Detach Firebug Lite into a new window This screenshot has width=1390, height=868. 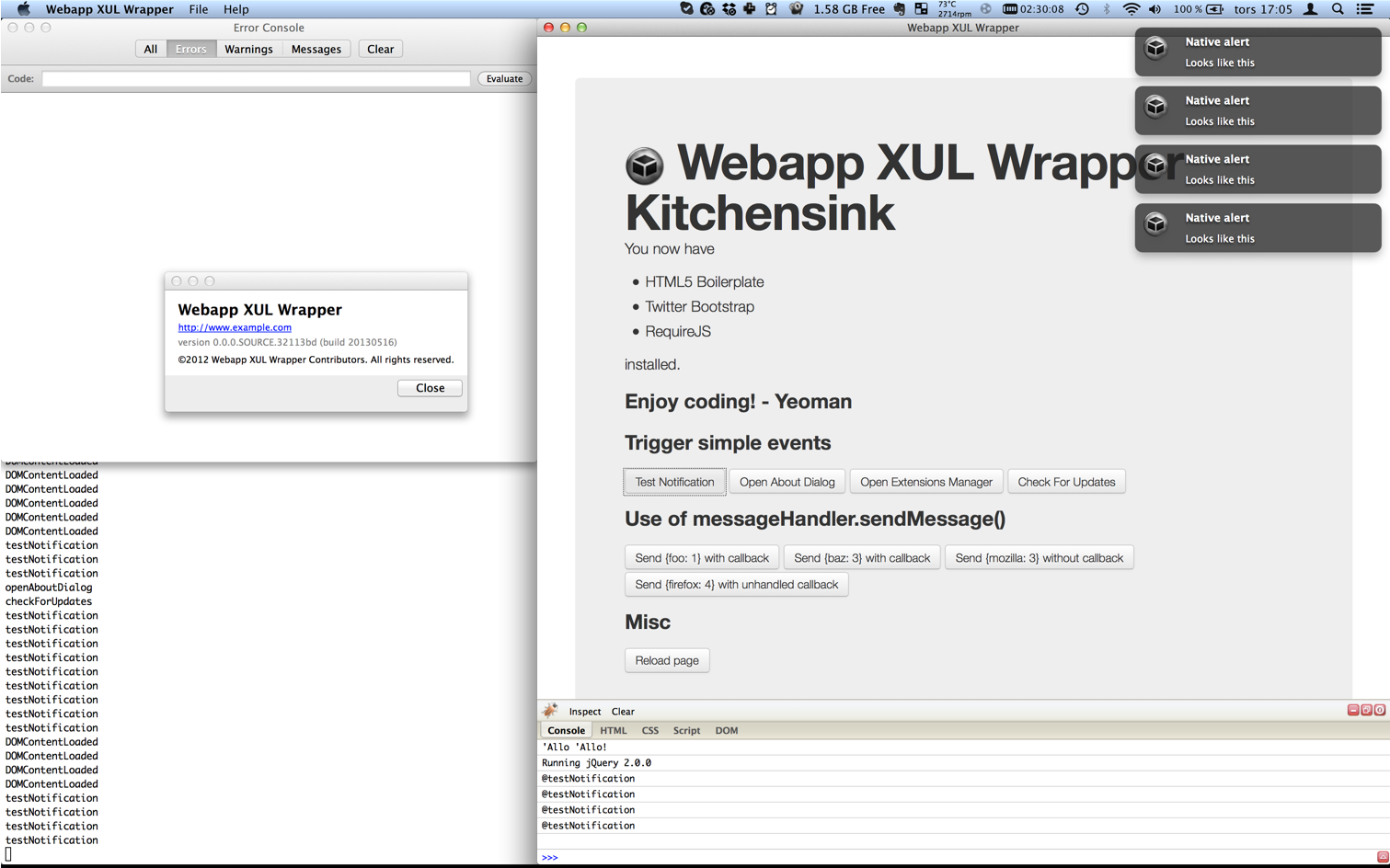(1366, 710)
